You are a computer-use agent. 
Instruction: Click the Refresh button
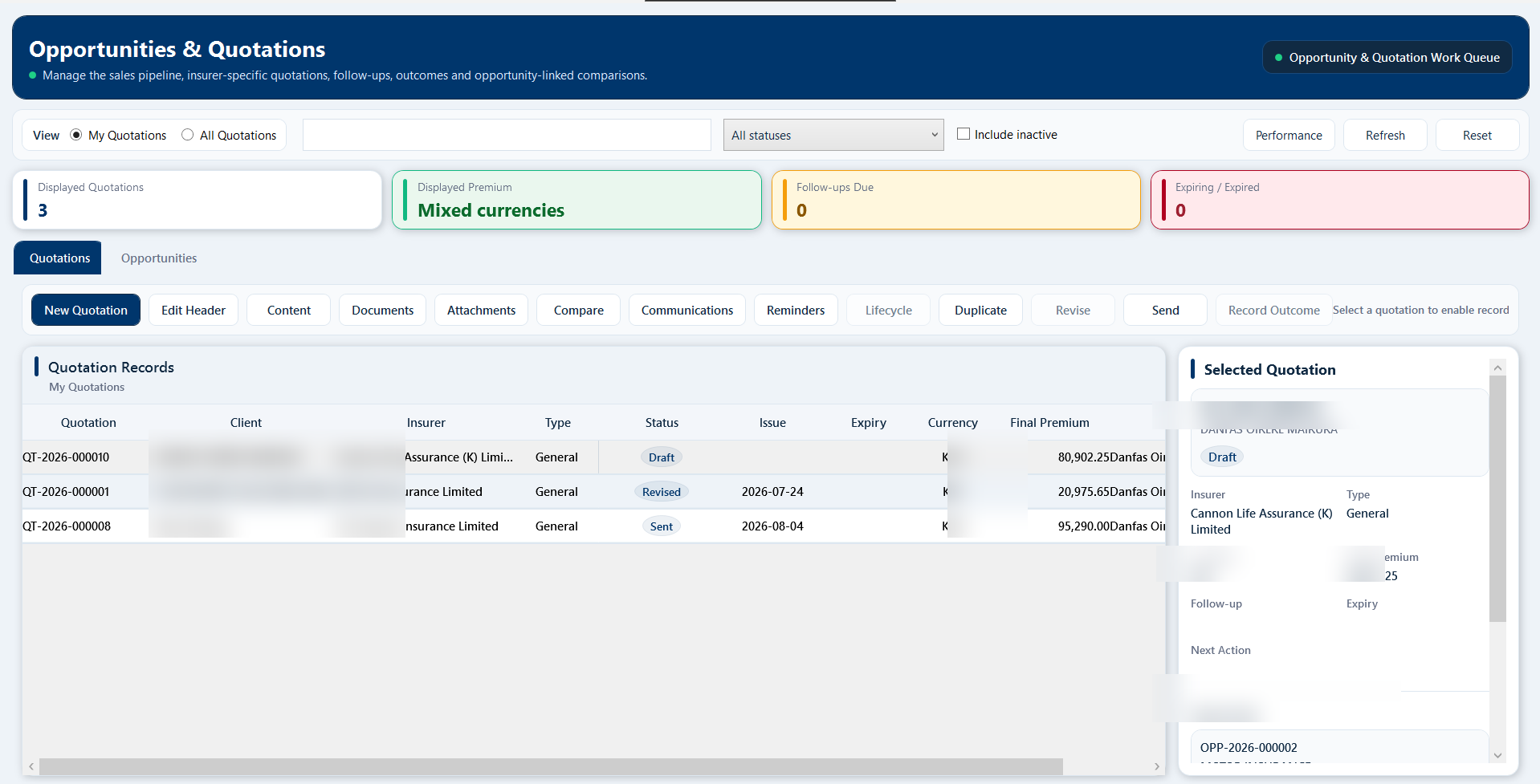(x=1385, y=135)
